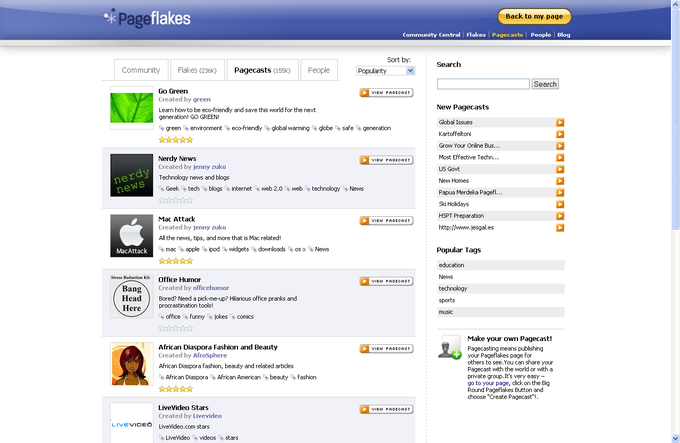Click the arrow icon beside US Govt
Screen dimensions: 680x443
pyautogui.click(x=560, y=169)
